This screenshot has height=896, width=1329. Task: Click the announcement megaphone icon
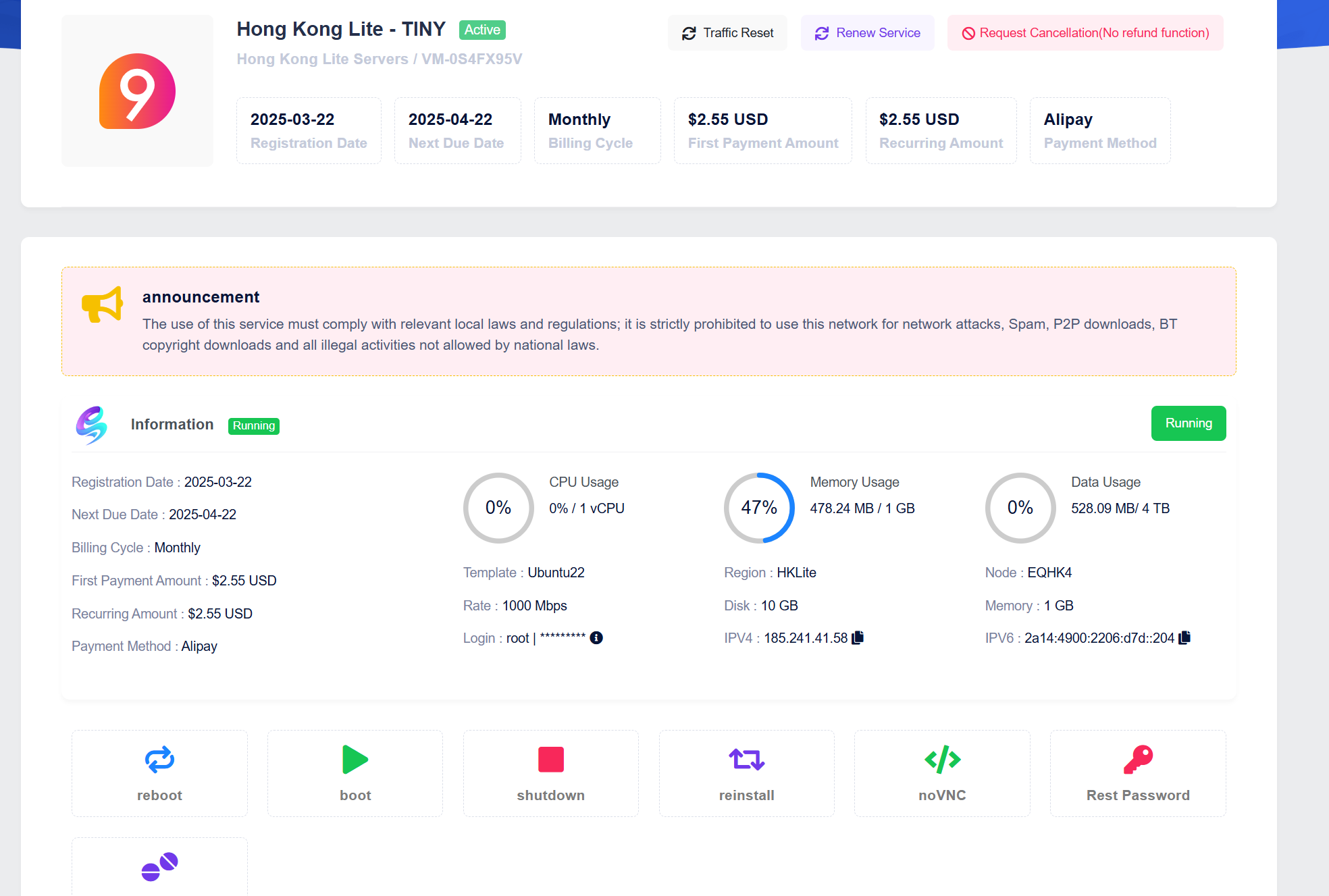102,305
